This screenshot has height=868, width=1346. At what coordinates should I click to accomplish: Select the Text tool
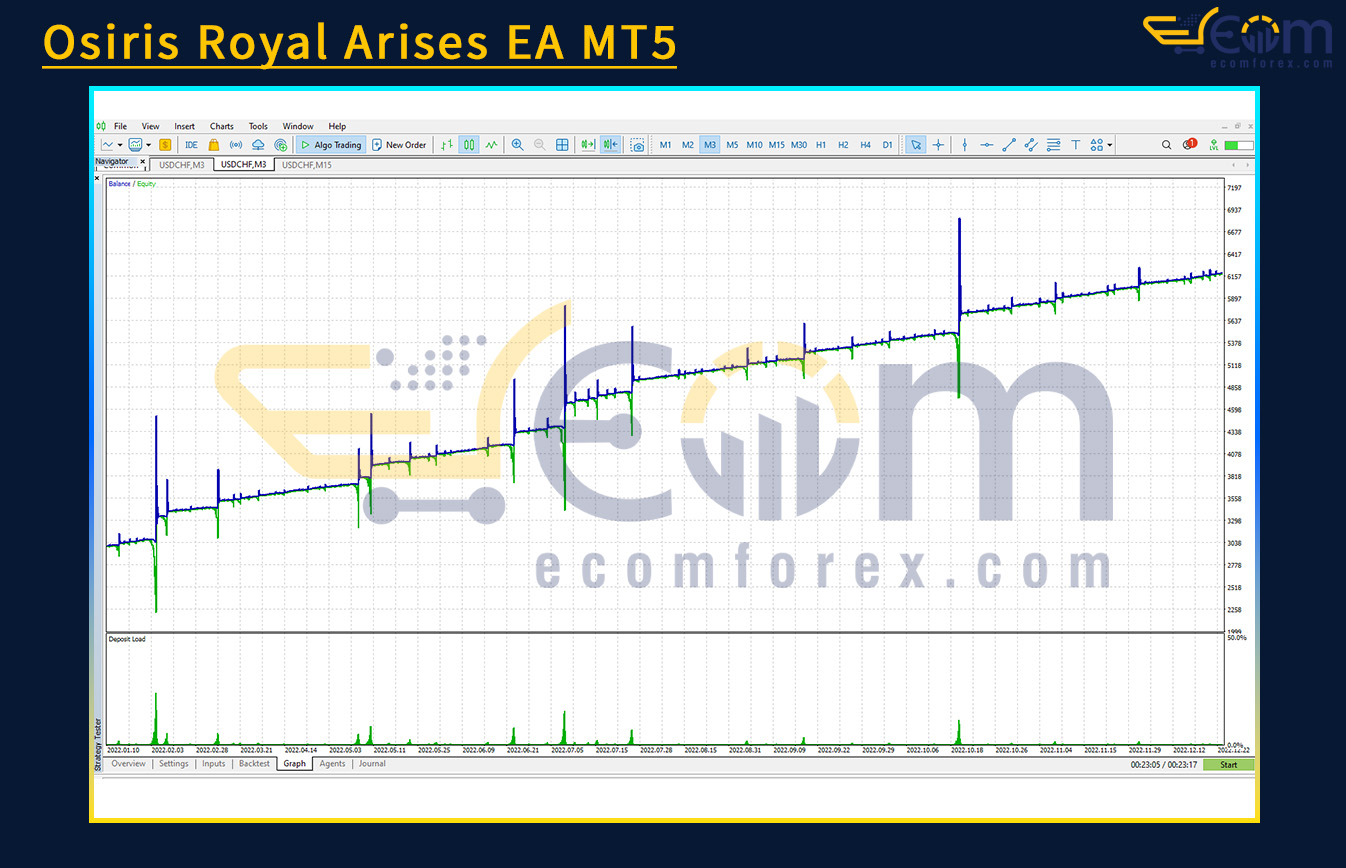pyautogui.click(x=1076, y=145)
